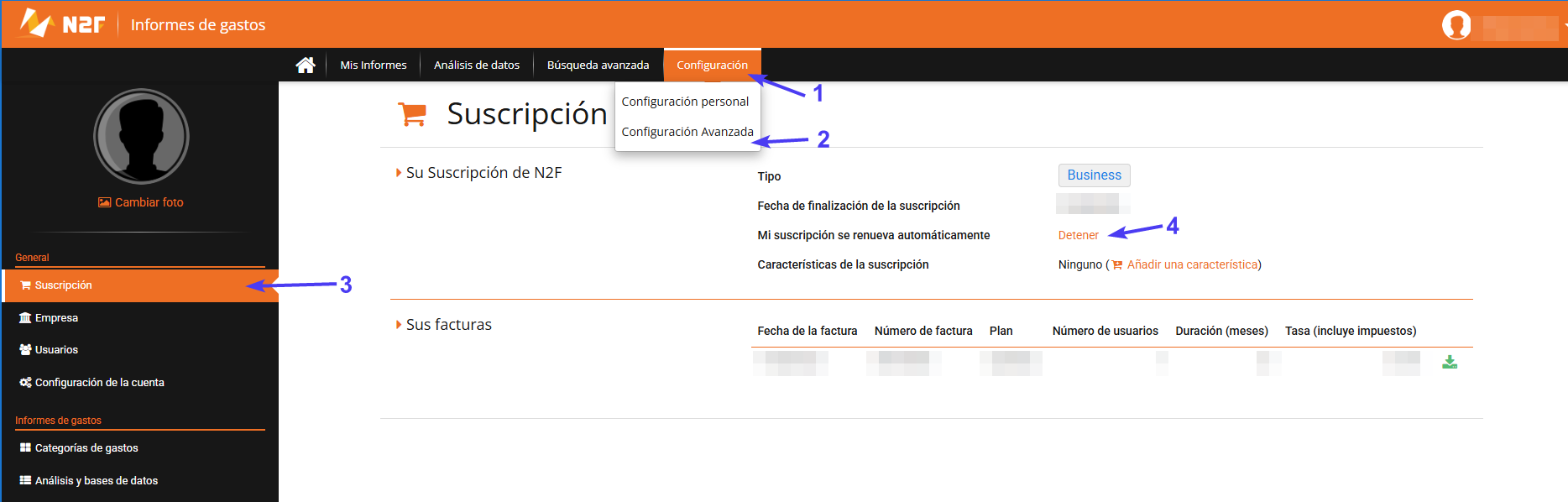
Task: Click Número de factura column header
Action: point(923,331)
